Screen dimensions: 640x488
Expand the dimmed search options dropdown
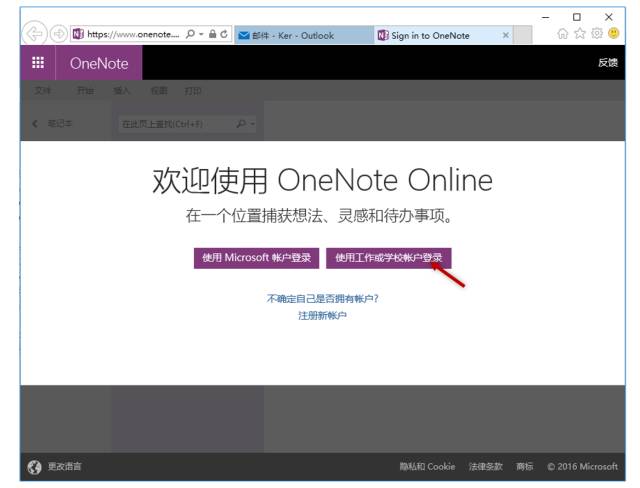[253, 124]
